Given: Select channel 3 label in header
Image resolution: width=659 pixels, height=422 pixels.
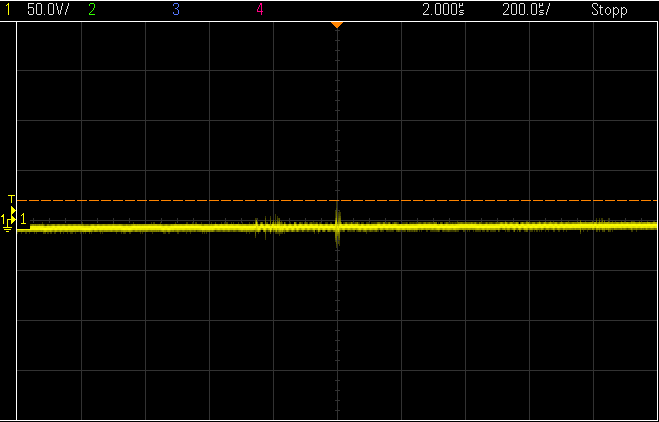Looking at the screenshot, I should coord(176,10).
